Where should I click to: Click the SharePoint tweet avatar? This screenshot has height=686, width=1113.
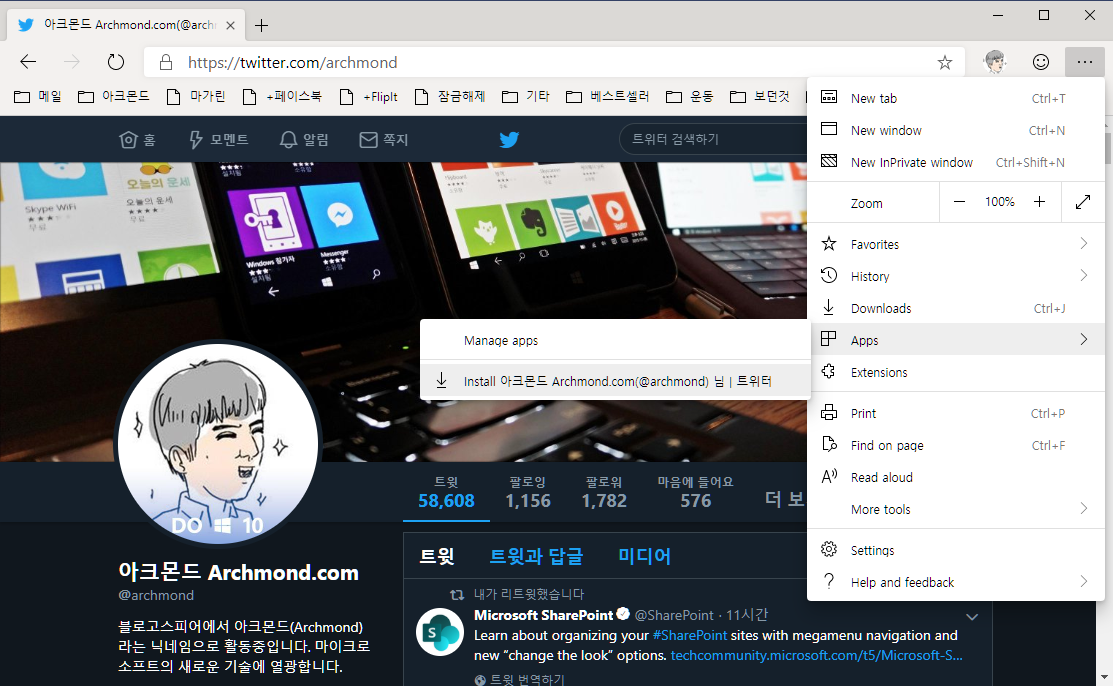(440, 632)
